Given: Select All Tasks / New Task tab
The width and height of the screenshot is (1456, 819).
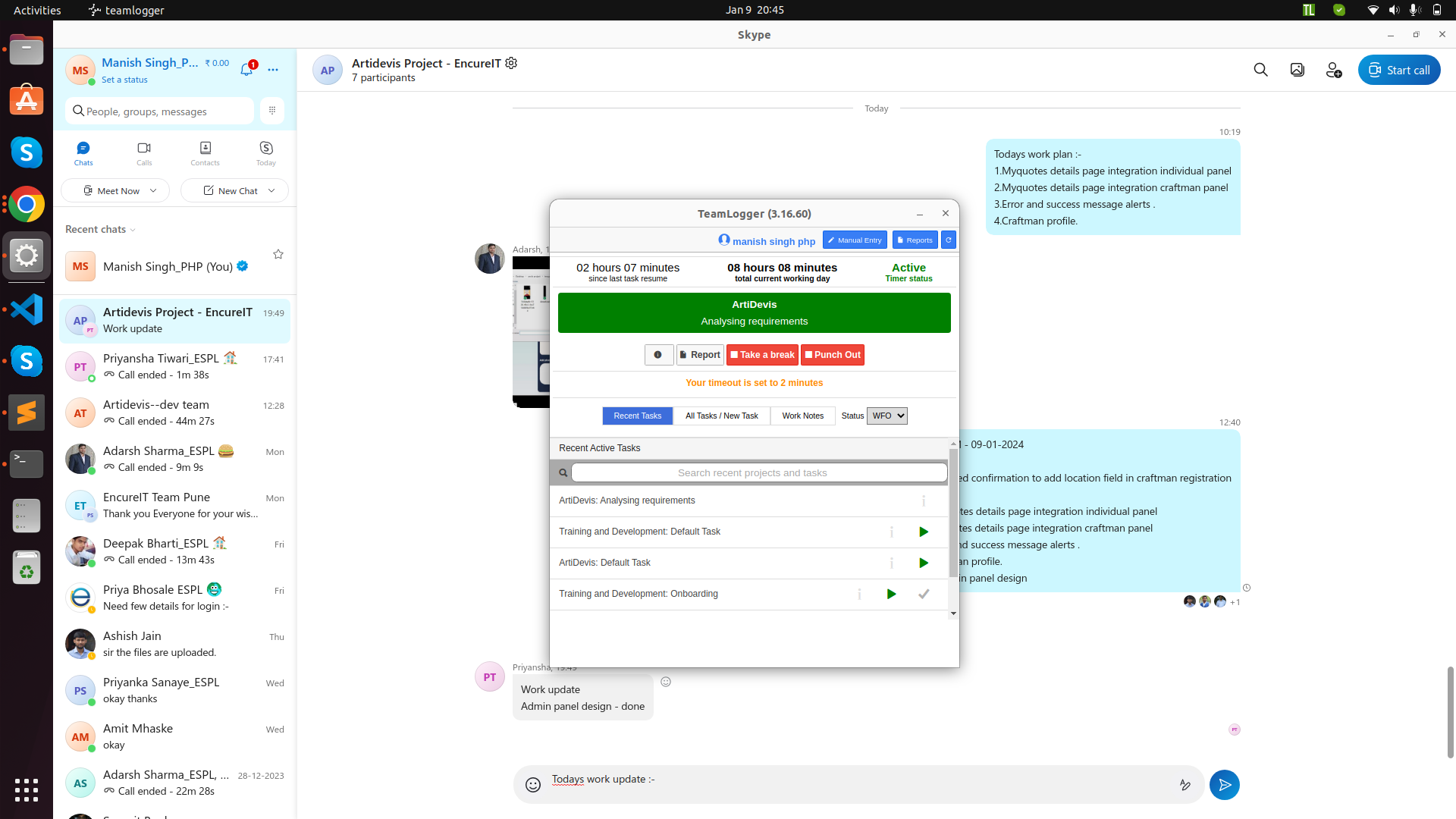Looking at the screenshot, I should [721, 416].
